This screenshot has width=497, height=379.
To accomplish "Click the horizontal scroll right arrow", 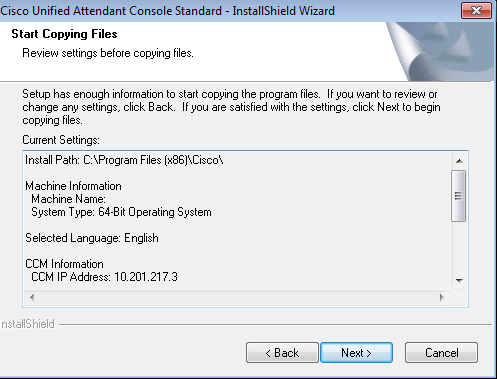I will [x=442, y=297].
